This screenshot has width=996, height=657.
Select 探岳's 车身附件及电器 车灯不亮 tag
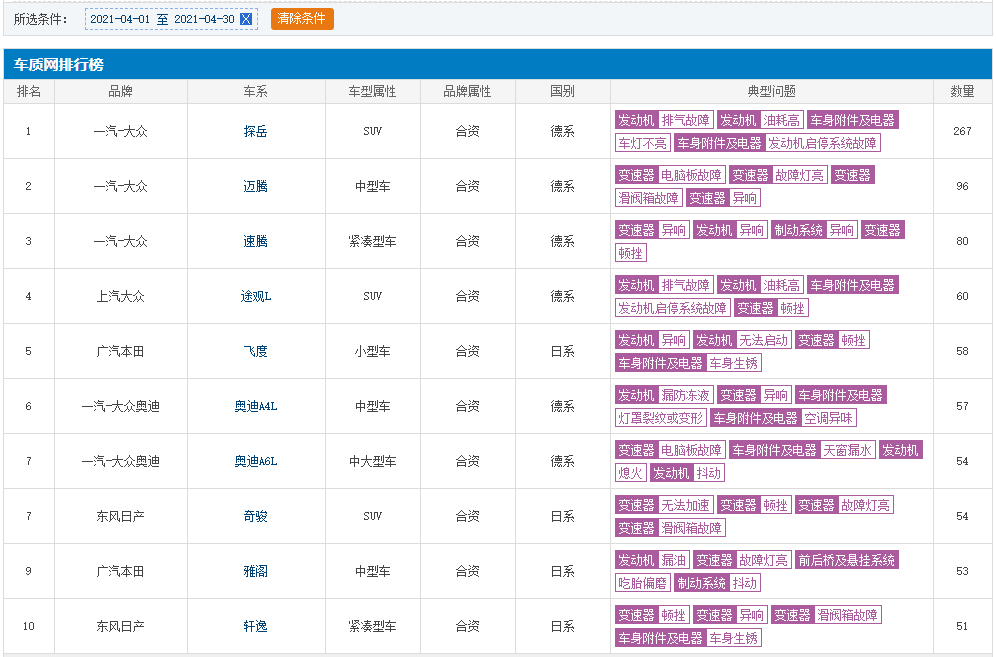pos(643,143)
